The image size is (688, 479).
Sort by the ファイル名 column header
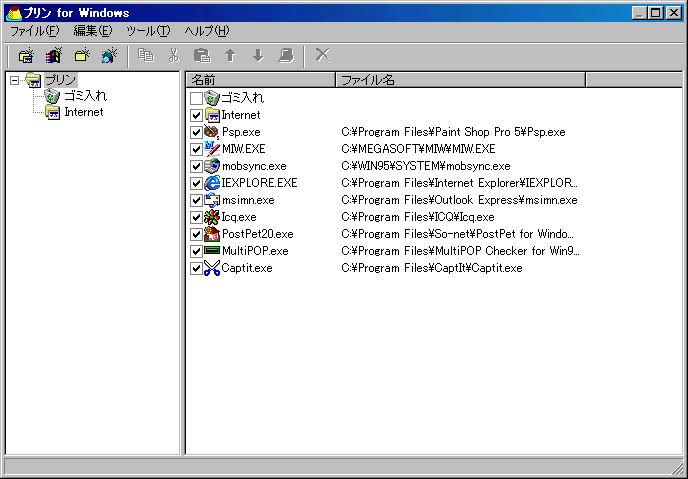pos(460,80)
